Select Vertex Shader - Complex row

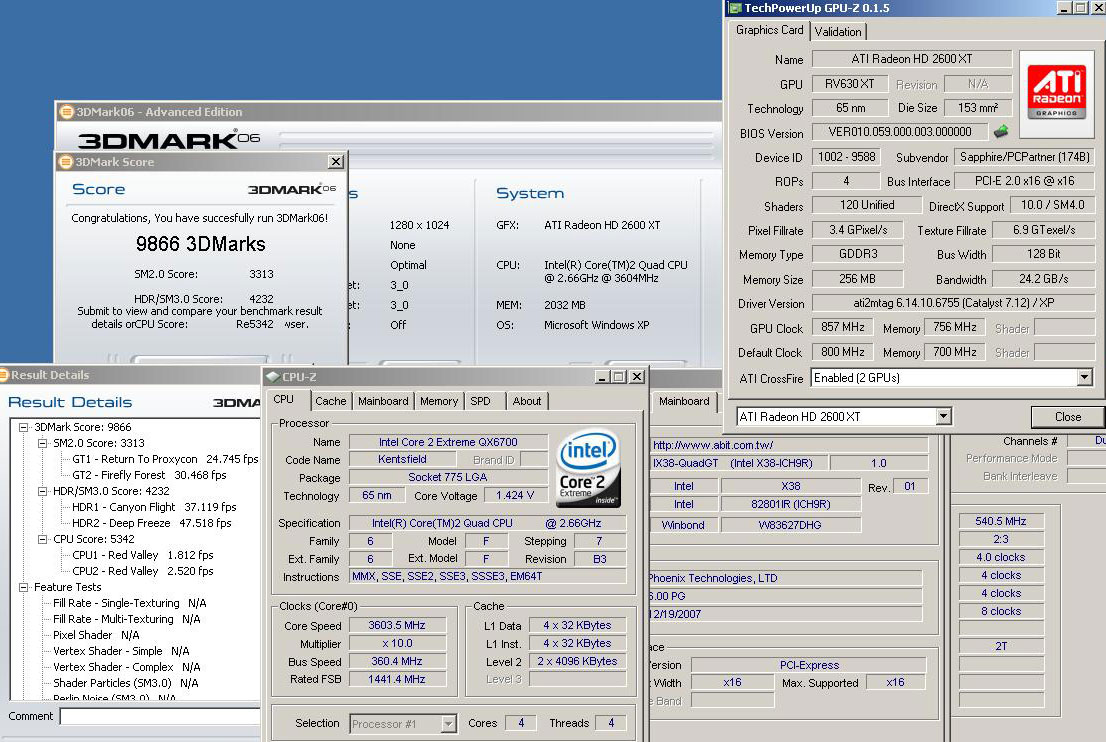pos(127,667)
